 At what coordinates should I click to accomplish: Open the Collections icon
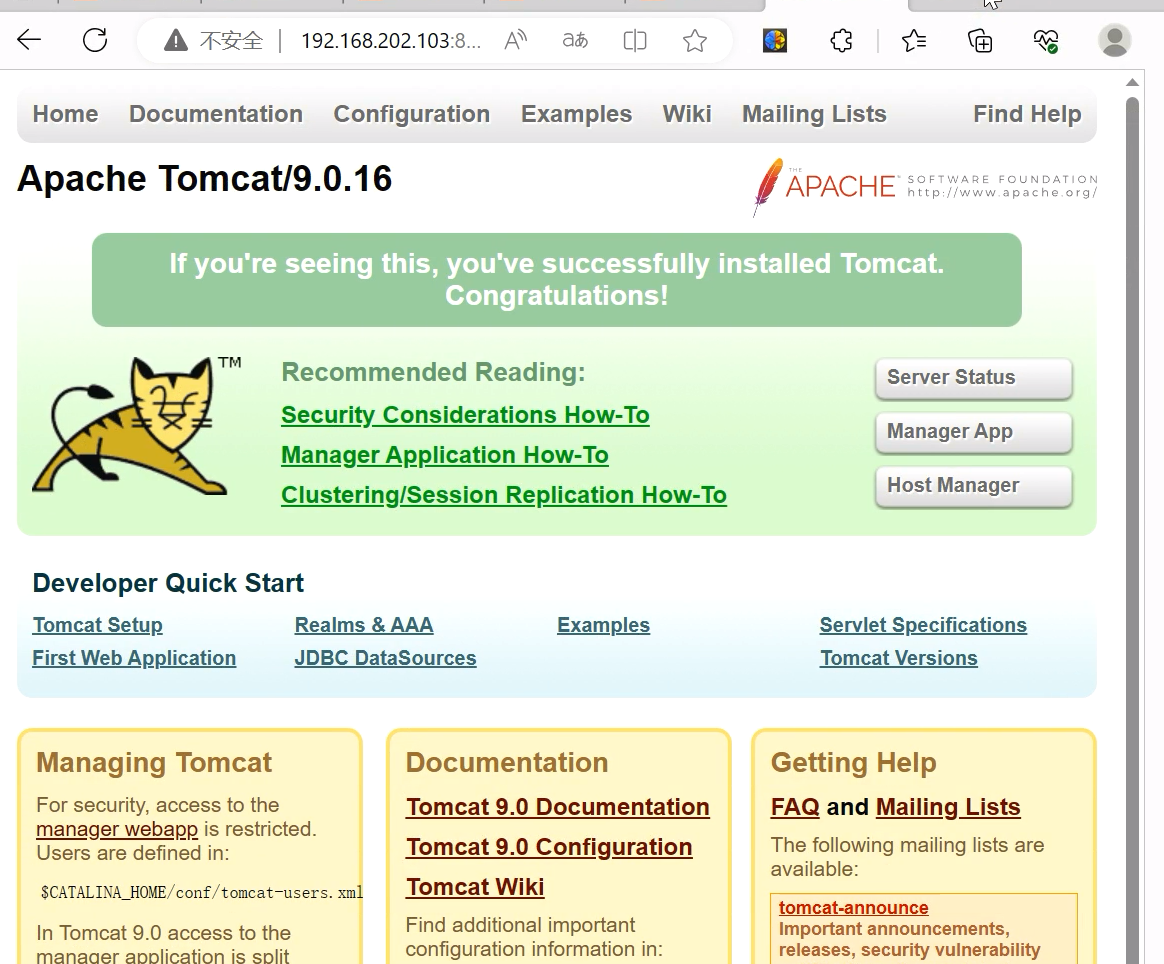coord(980,40)
